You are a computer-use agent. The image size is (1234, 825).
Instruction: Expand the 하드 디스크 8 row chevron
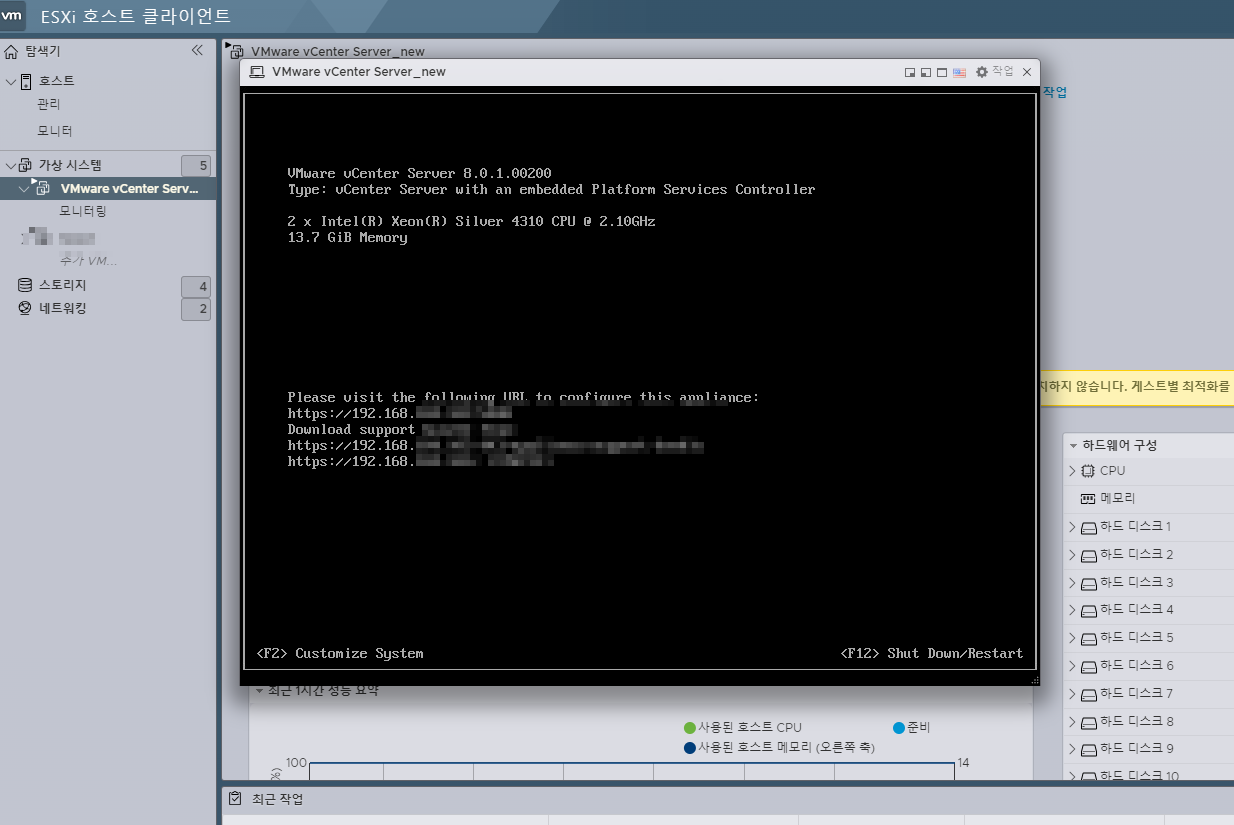pos(1072,722)
